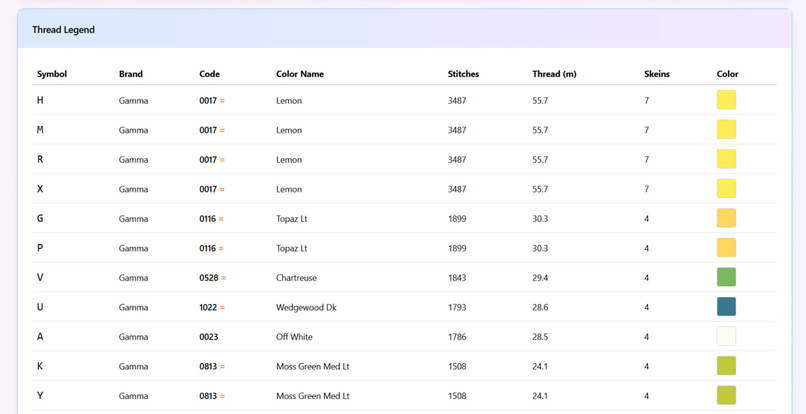Click Moss Green Med Lt in row Y
This screenshot has height=414, width=806.
pos(313,396)
